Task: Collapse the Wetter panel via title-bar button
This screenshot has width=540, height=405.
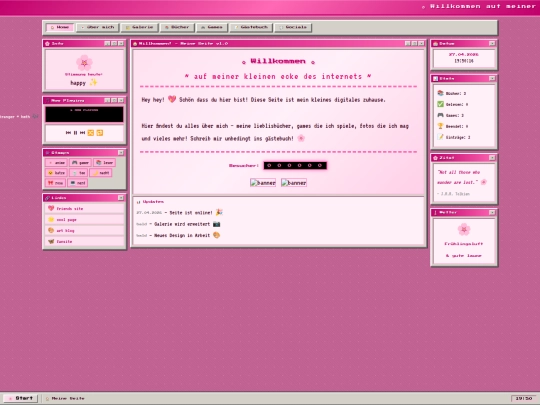Action: tap(492, 212)
